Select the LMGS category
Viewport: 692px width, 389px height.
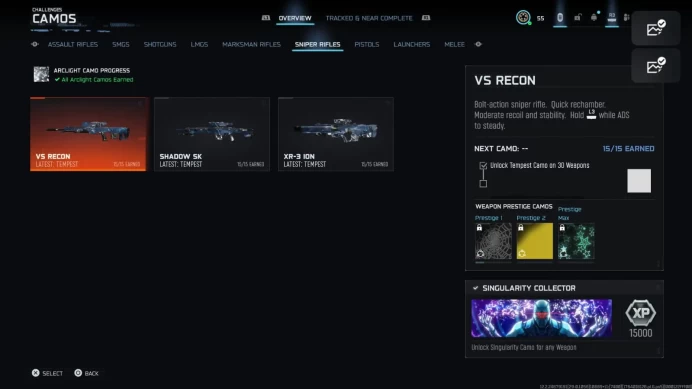pos(199,45)
